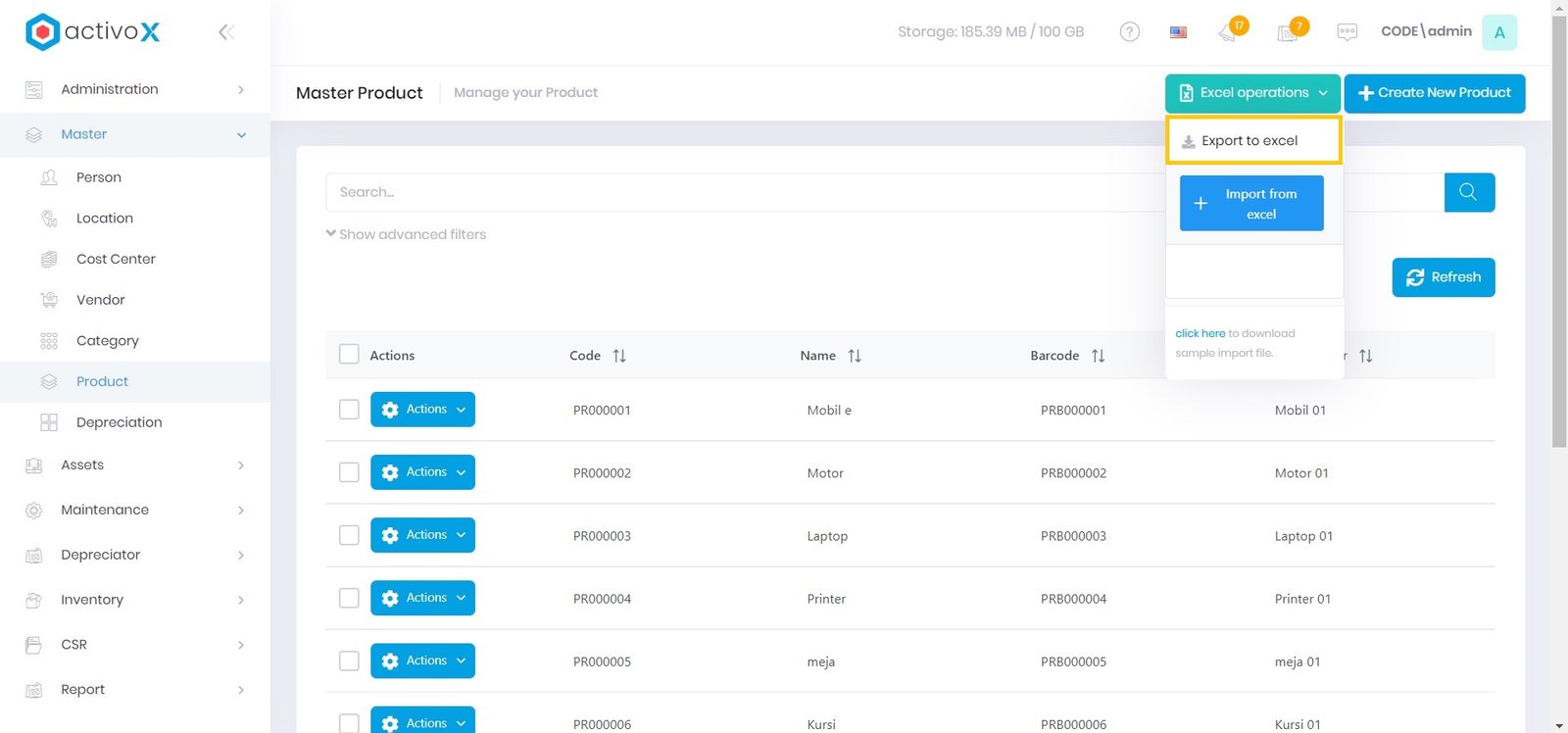Select the checkbox for Laptop row
The image size is (1568, 733).
(349, 535)
